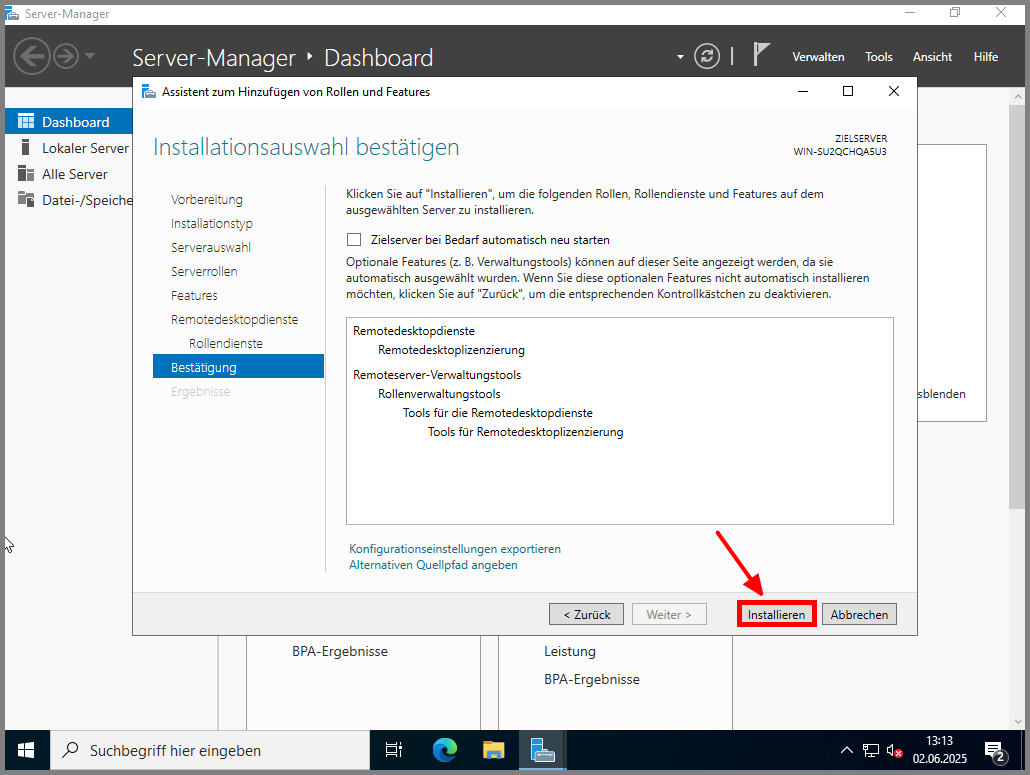Click the Windows Start button

coord(26,750)
